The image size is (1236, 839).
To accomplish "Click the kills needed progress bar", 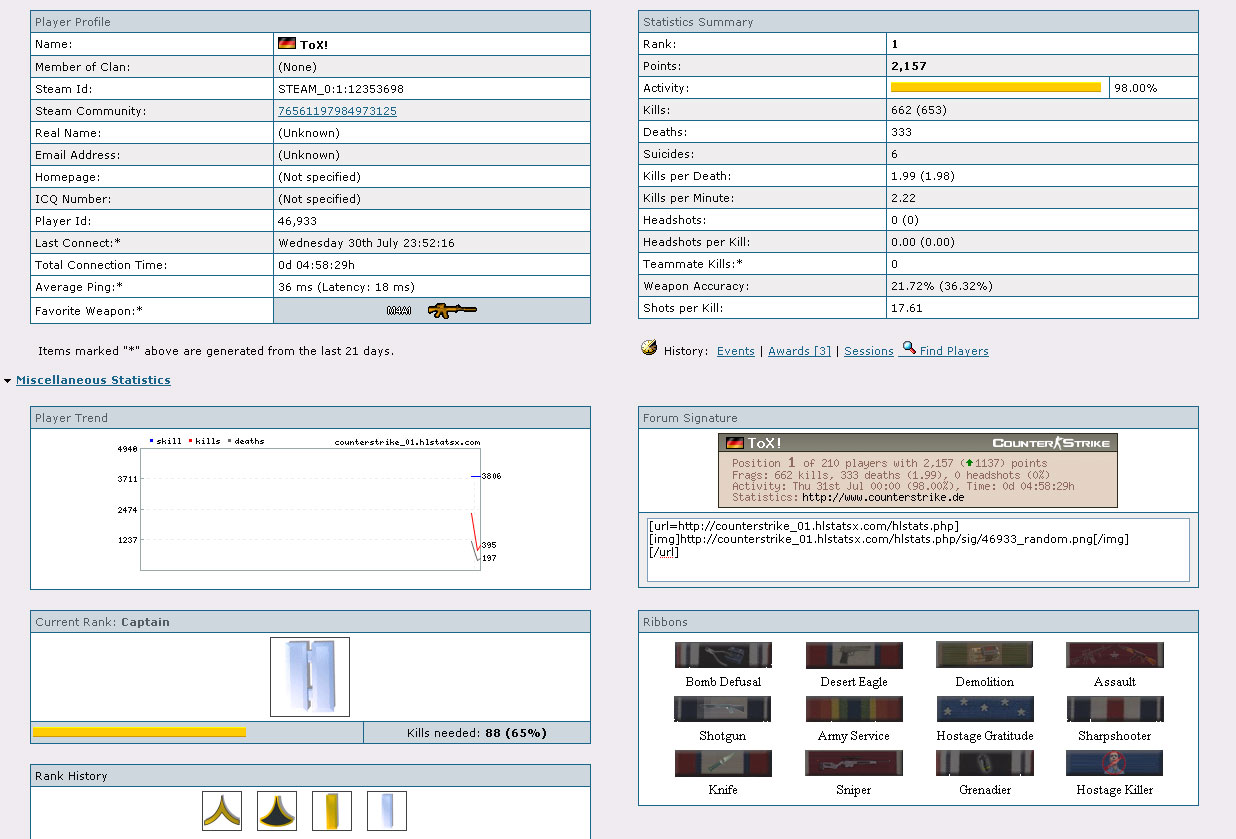I will [x=140, y=733].
